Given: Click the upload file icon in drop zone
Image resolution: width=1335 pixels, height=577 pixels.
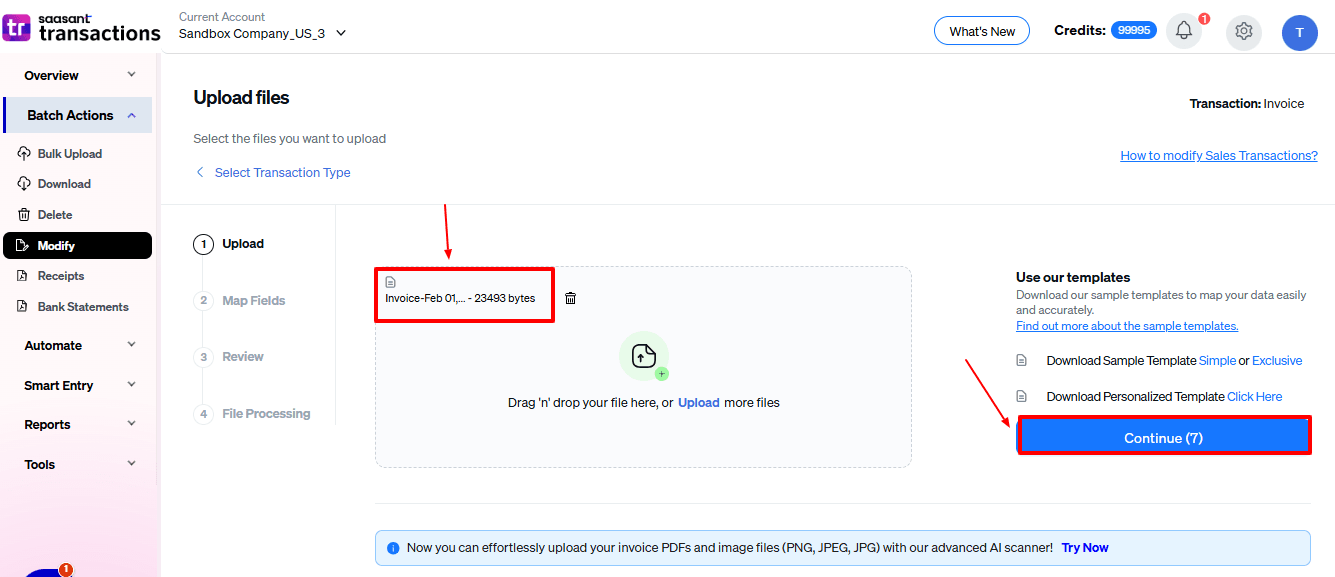Looking at the screenshot, I should (644, 356).
